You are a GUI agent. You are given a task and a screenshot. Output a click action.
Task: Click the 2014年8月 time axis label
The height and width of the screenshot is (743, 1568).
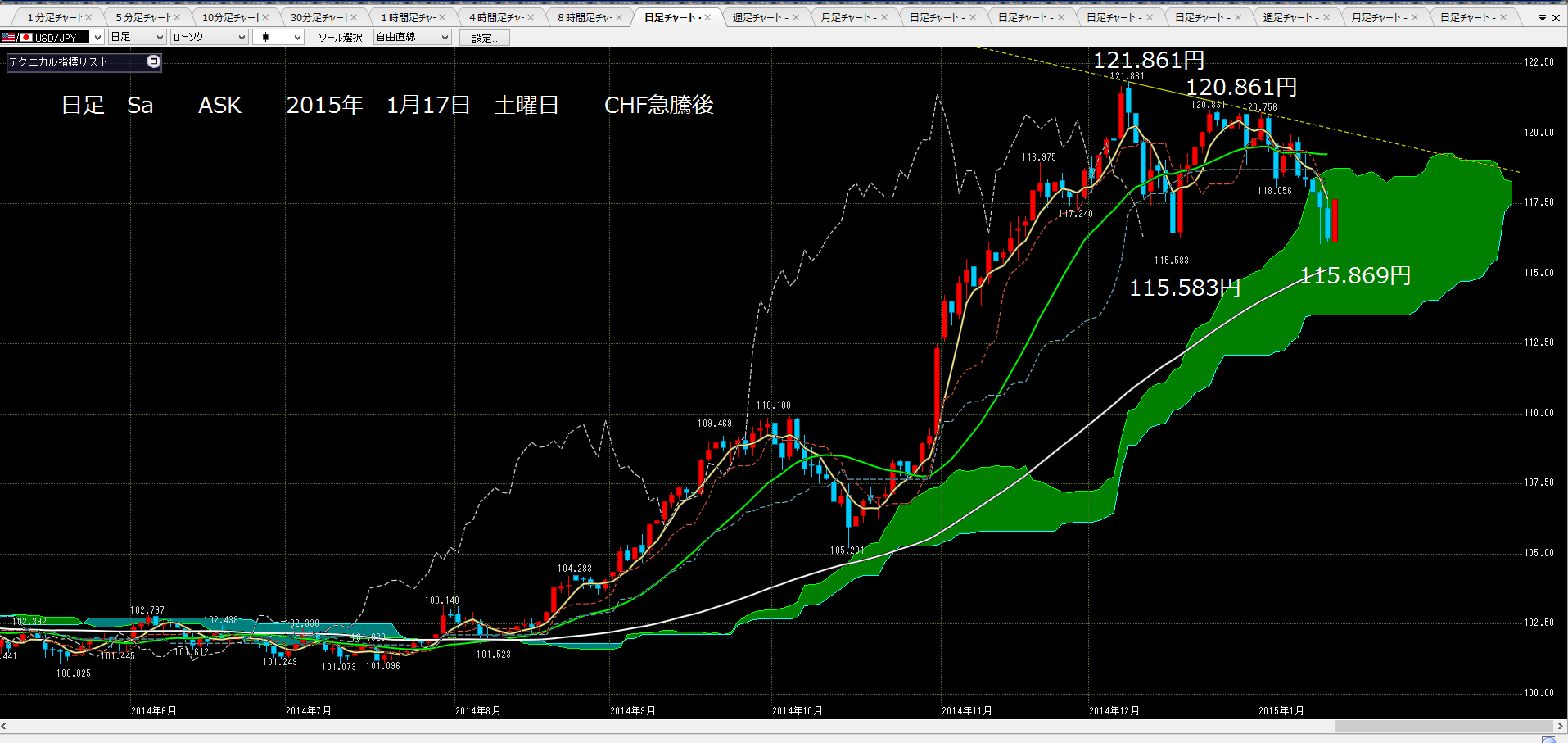click(478, 710)
